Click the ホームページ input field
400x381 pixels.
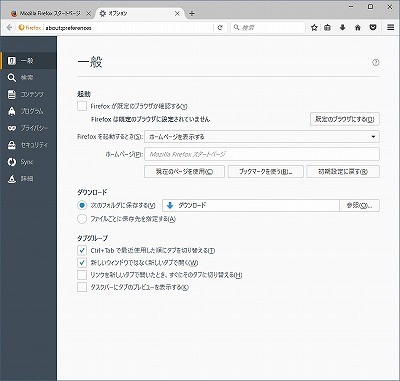coord(262,154)
